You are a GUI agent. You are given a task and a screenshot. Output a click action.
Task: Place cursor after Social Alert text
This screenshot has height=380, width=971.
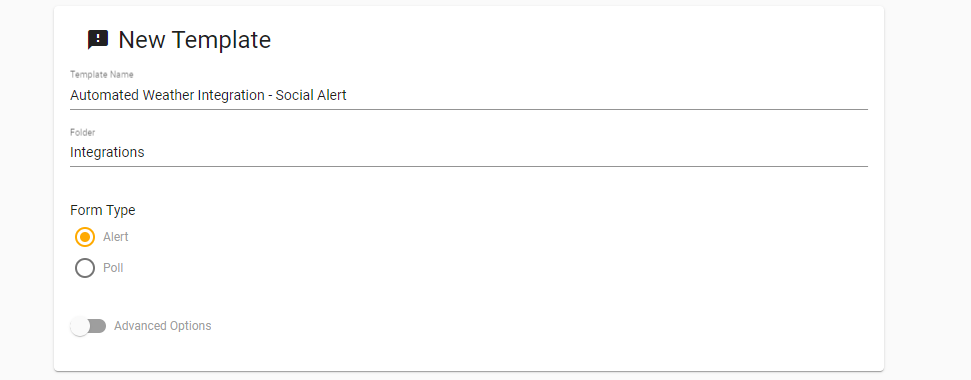[347, 96]
